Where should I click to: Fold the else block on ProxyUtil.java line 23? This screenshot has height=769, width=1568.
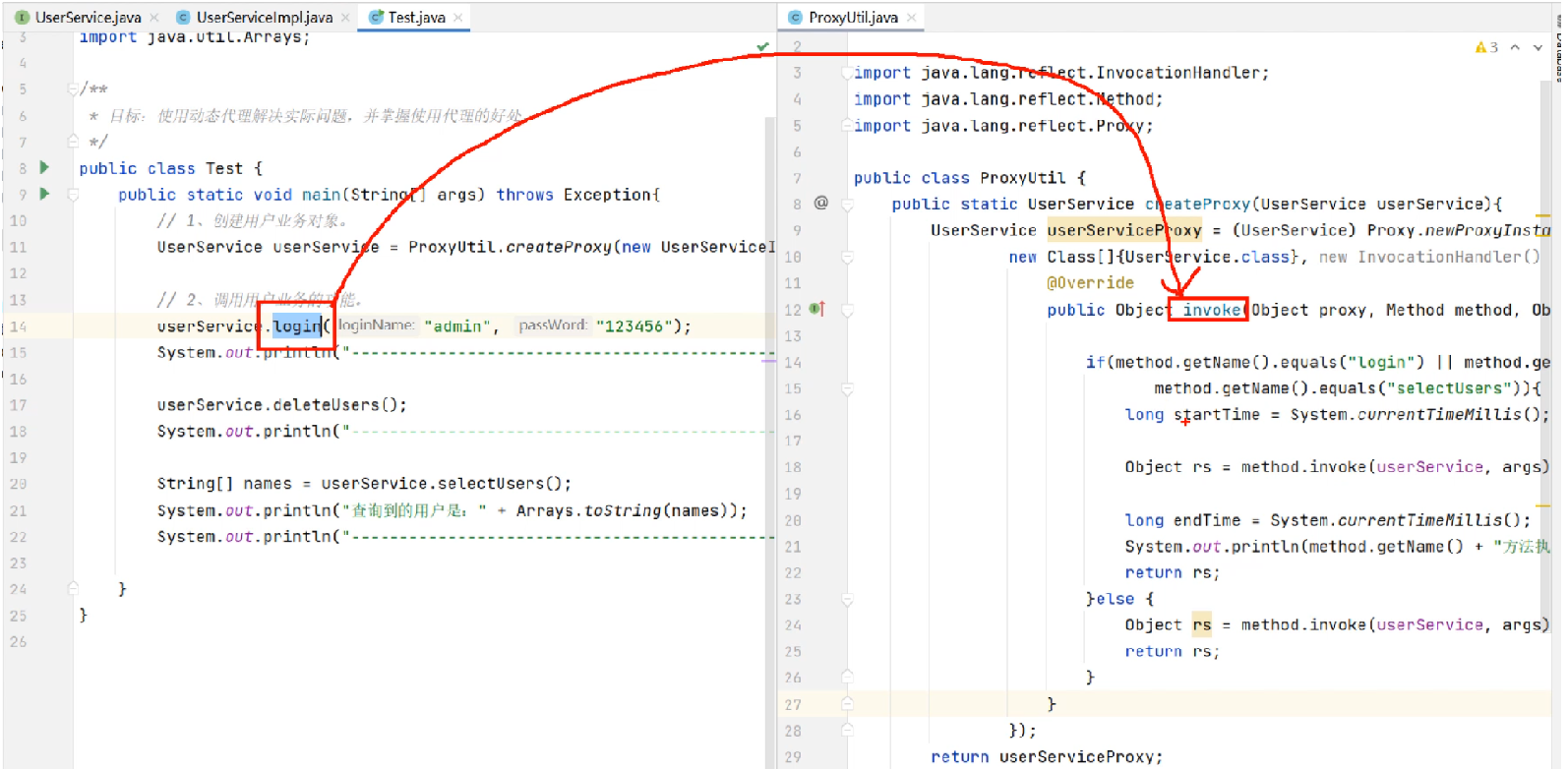click(x=847, y=599)
